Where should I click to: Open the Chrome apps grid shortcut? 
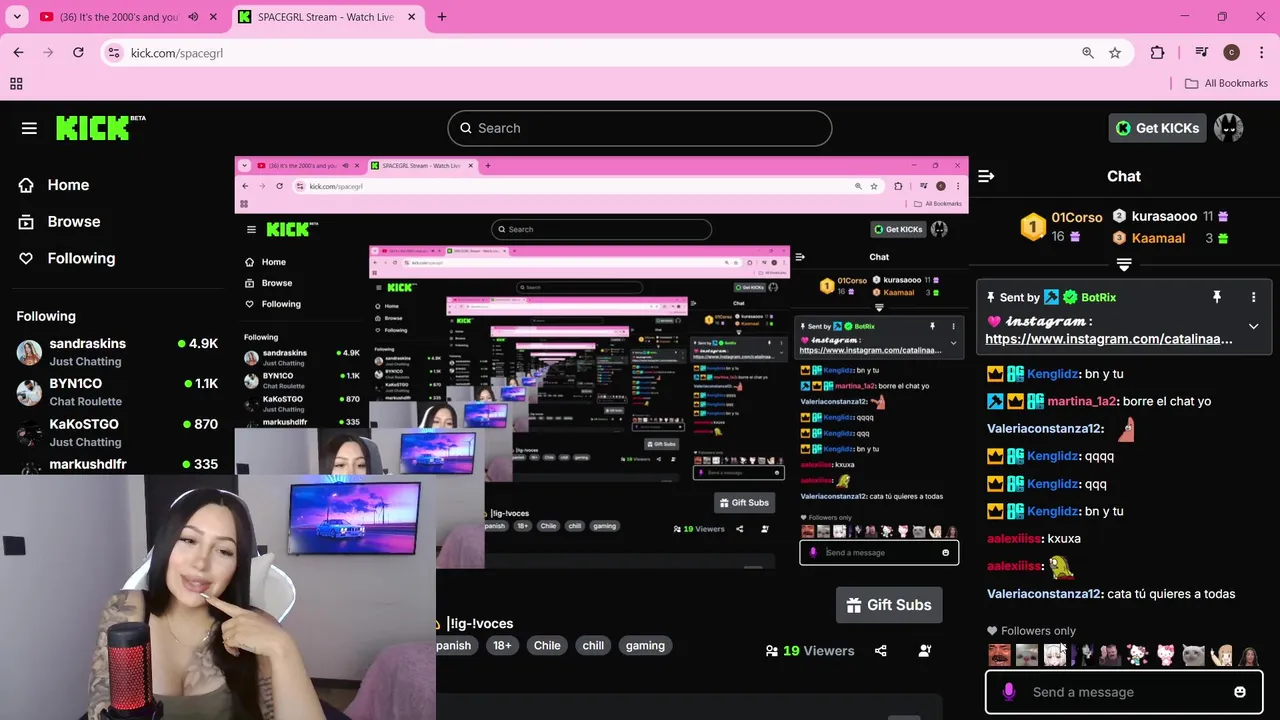click(x=16, y=84)
